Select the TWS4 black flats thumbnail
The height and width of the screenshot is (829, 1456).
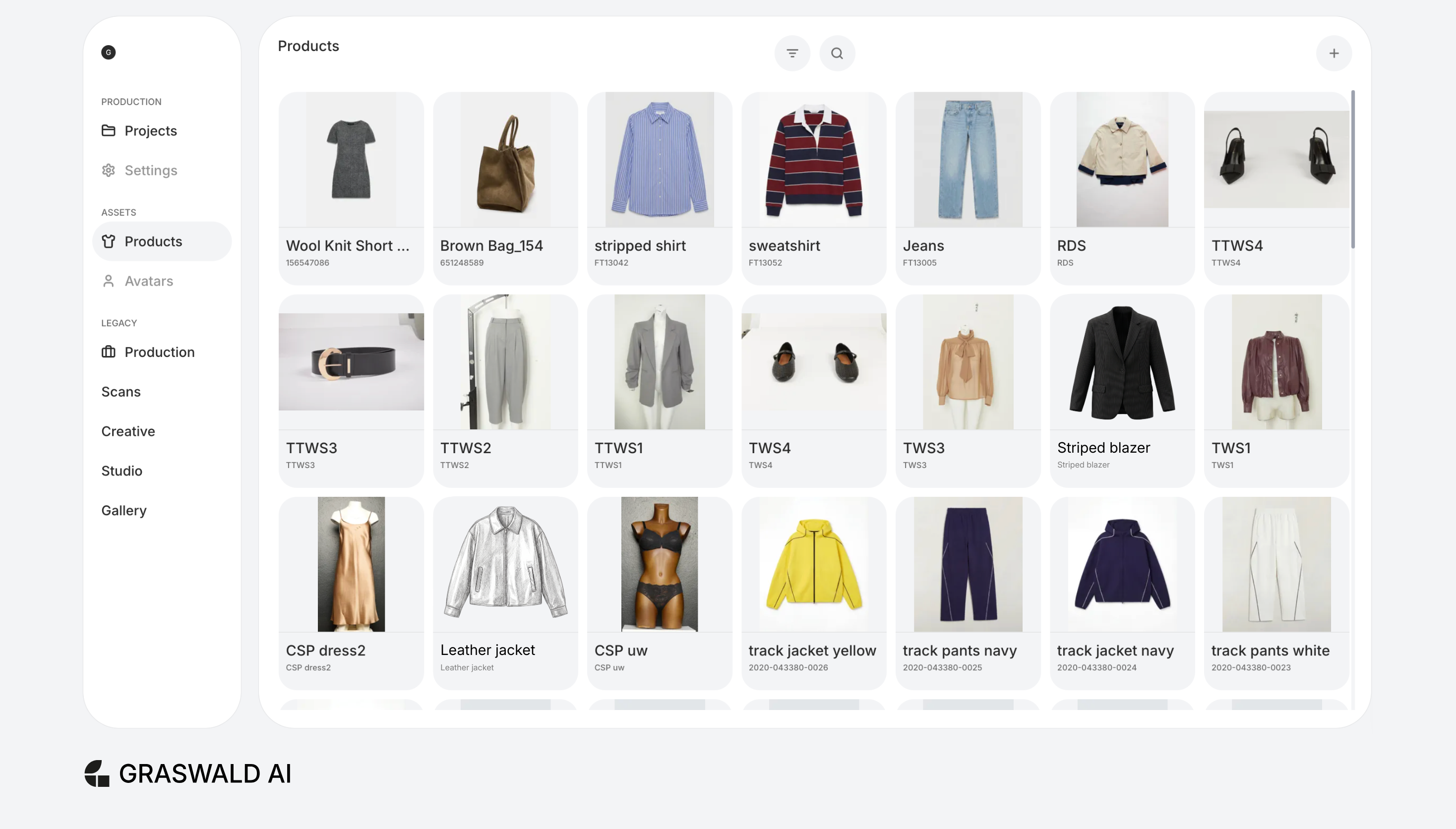coord(814,361)
